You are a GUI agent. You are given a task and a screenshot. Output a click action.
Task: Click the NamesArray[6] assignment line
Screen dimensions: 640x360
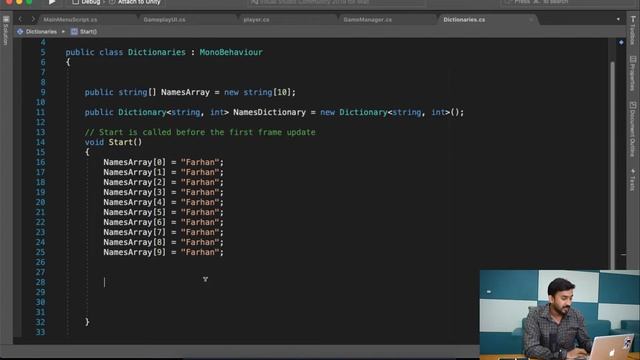tap(163, 222)
